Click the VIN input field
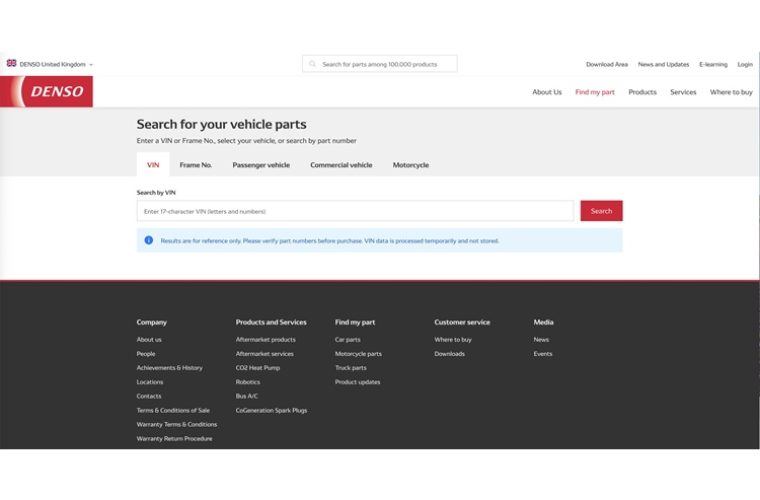The width and height of the screenshot is (760, 500). 355,211
